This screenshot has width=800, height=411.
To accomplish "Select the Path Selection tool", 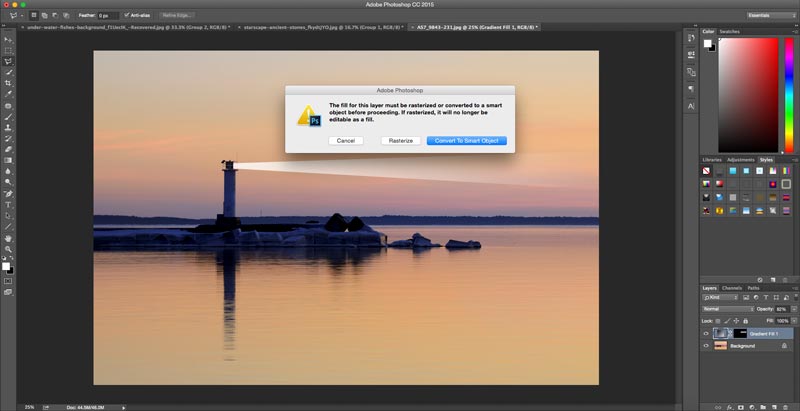I will (8, 216).
